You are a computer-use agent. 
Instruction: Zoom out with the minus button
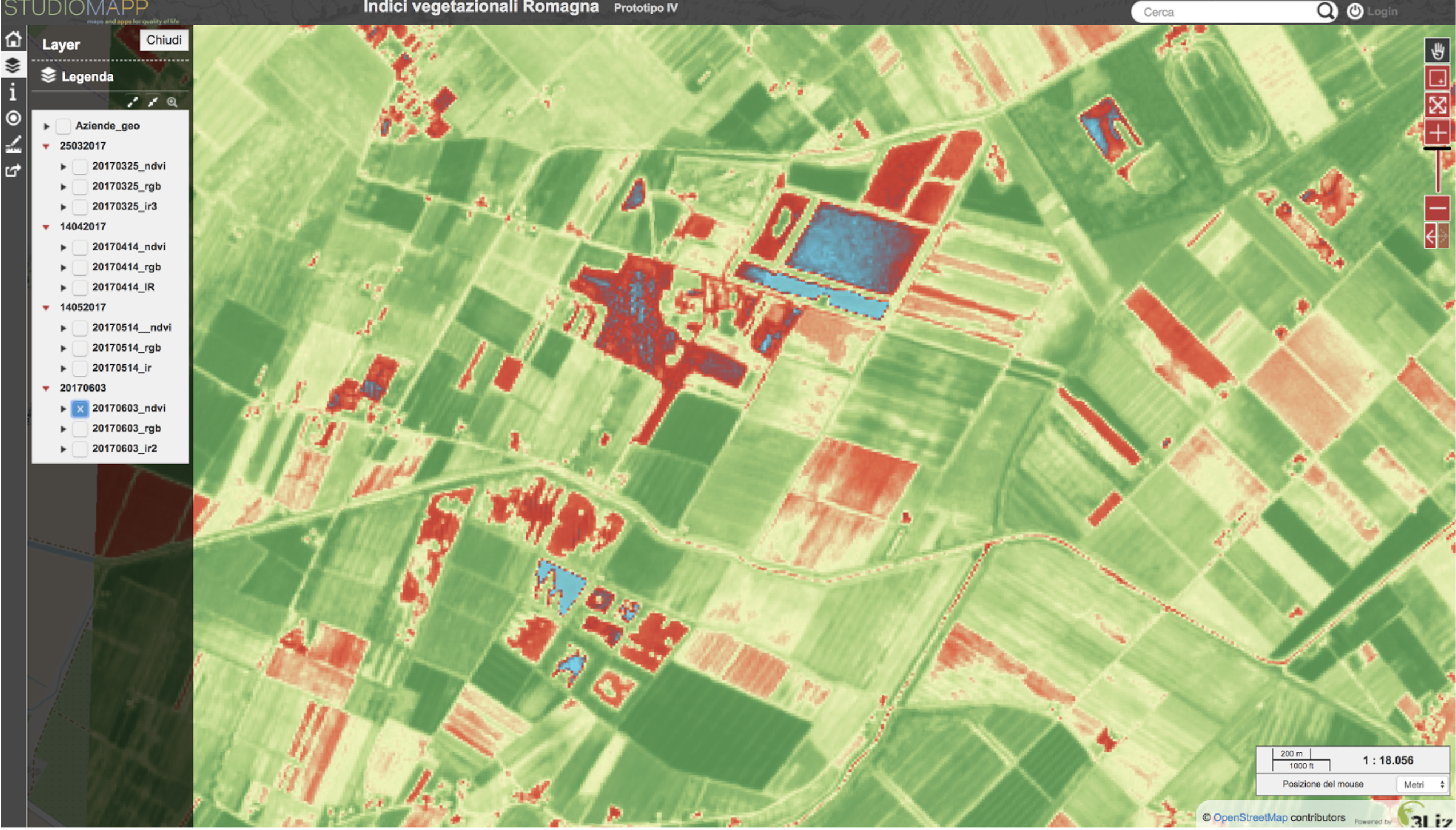(1437, 209)
